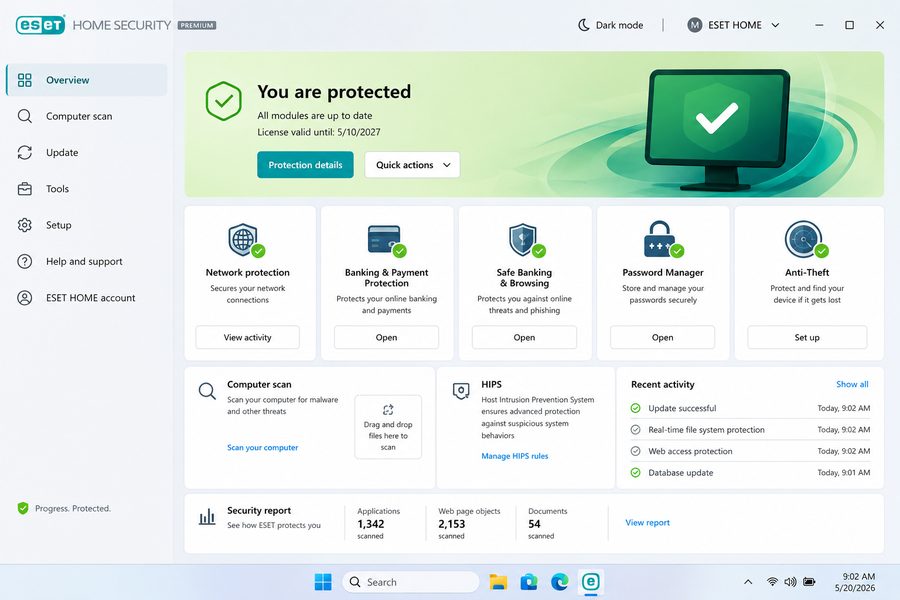The width and height of the screenshot is (900, 600).
Task: Navigate to Setup
Action: [x=87, y=225]
